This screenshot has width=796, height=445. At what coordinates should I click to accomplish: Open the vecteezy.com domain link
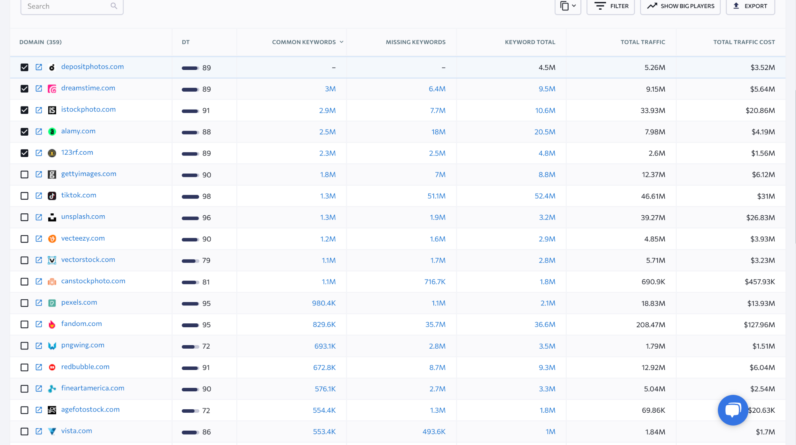coord(83,238)
